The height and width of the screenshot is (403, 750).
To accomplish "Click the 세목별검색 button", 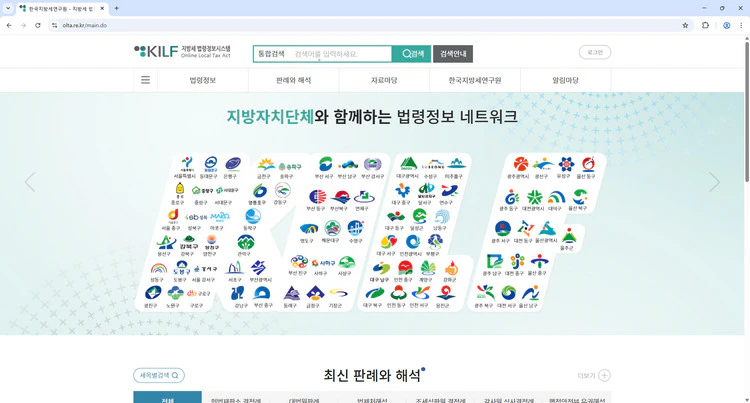I will pyautogui.click(x=159, y=375).
